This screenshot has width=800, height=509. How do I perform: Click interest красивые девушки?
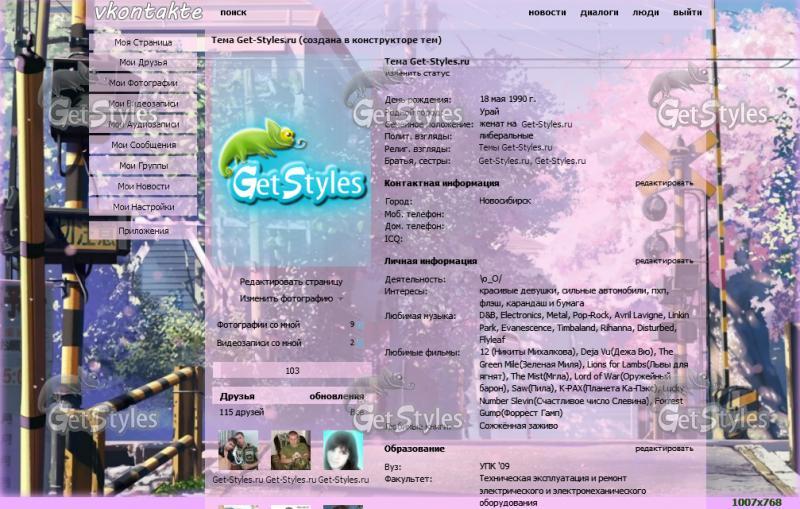518,291
